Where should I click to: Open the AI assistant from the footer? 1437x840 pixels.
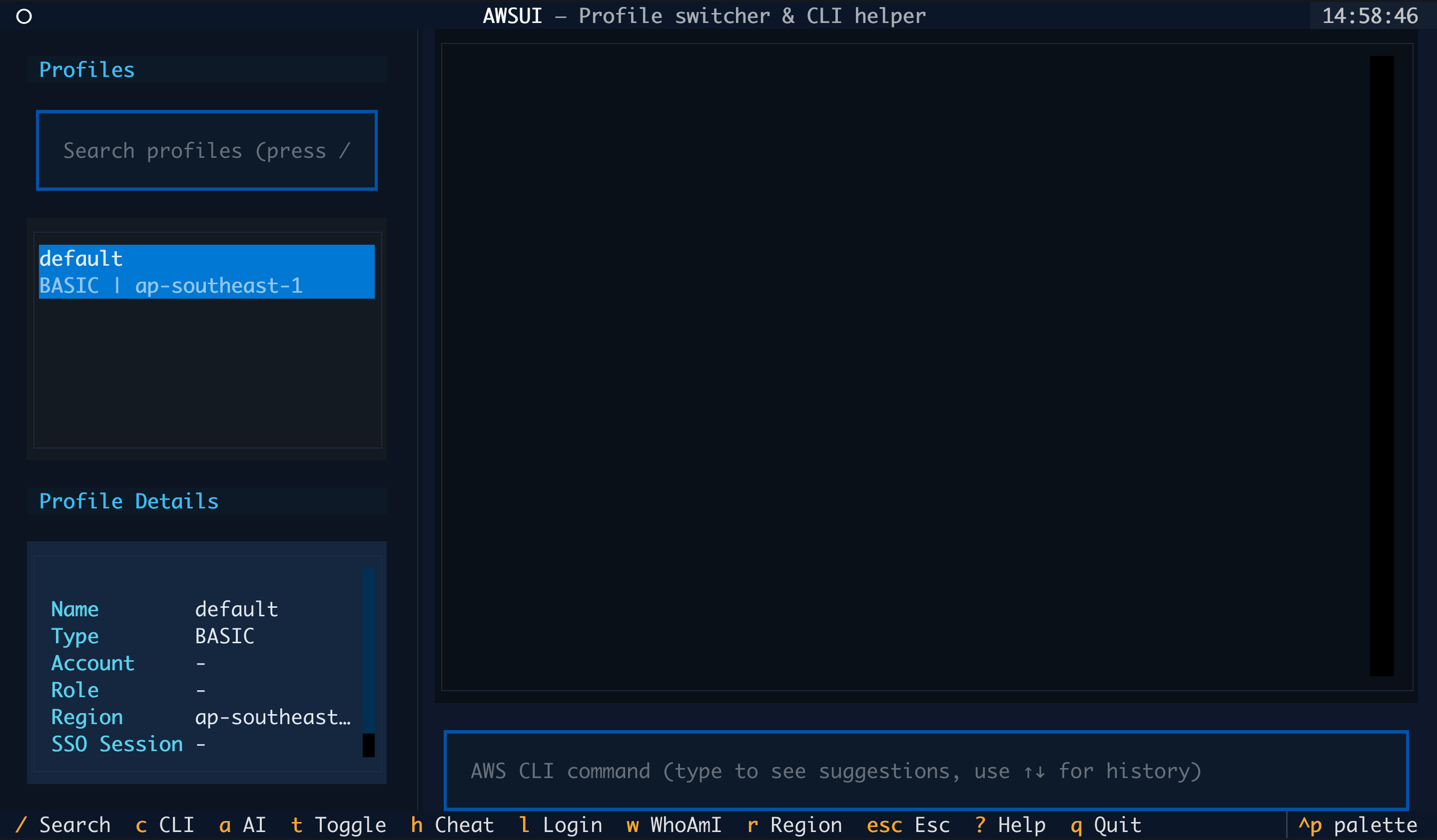242,825
